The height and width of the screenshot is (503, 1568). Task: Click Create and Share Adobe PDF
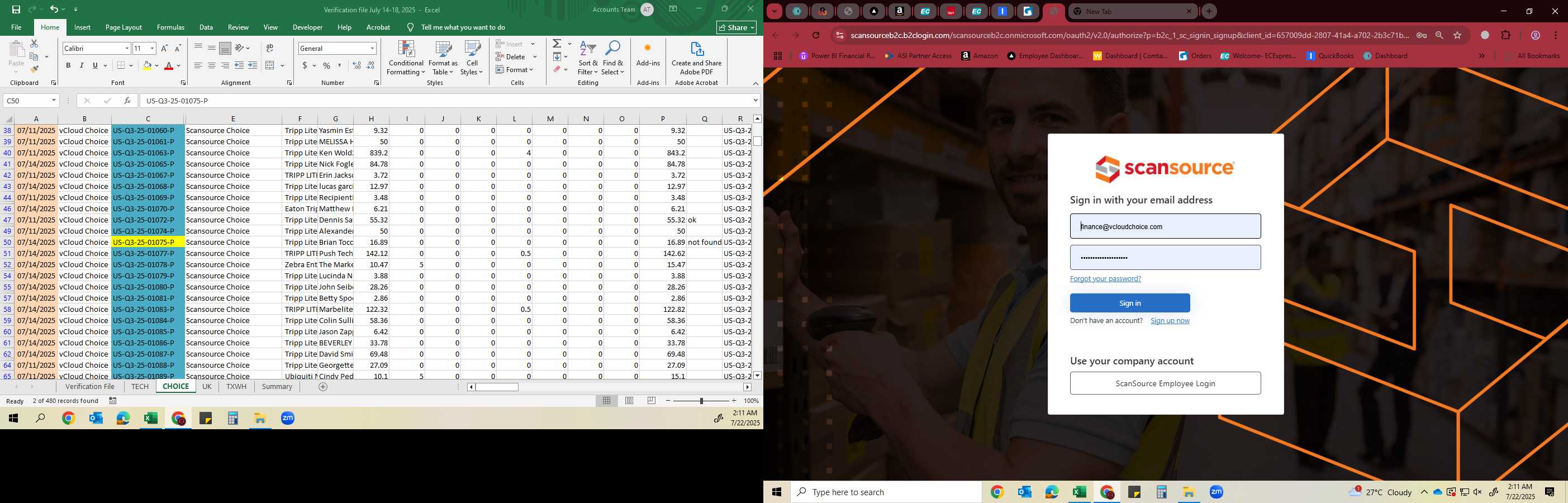[696, 58]
